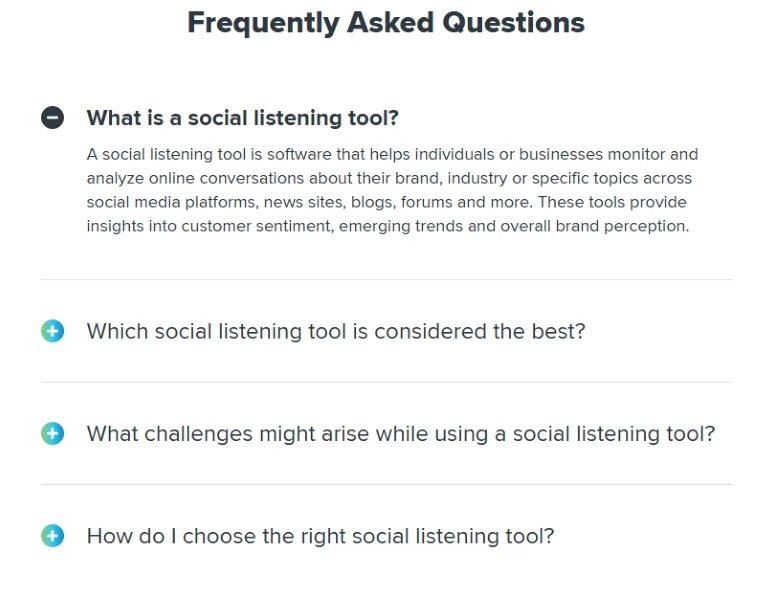The width and height of the screenshot is (759, 600).
Task: Open 'How do I choose the right social listening tool?'
Action: pos(320,536)
